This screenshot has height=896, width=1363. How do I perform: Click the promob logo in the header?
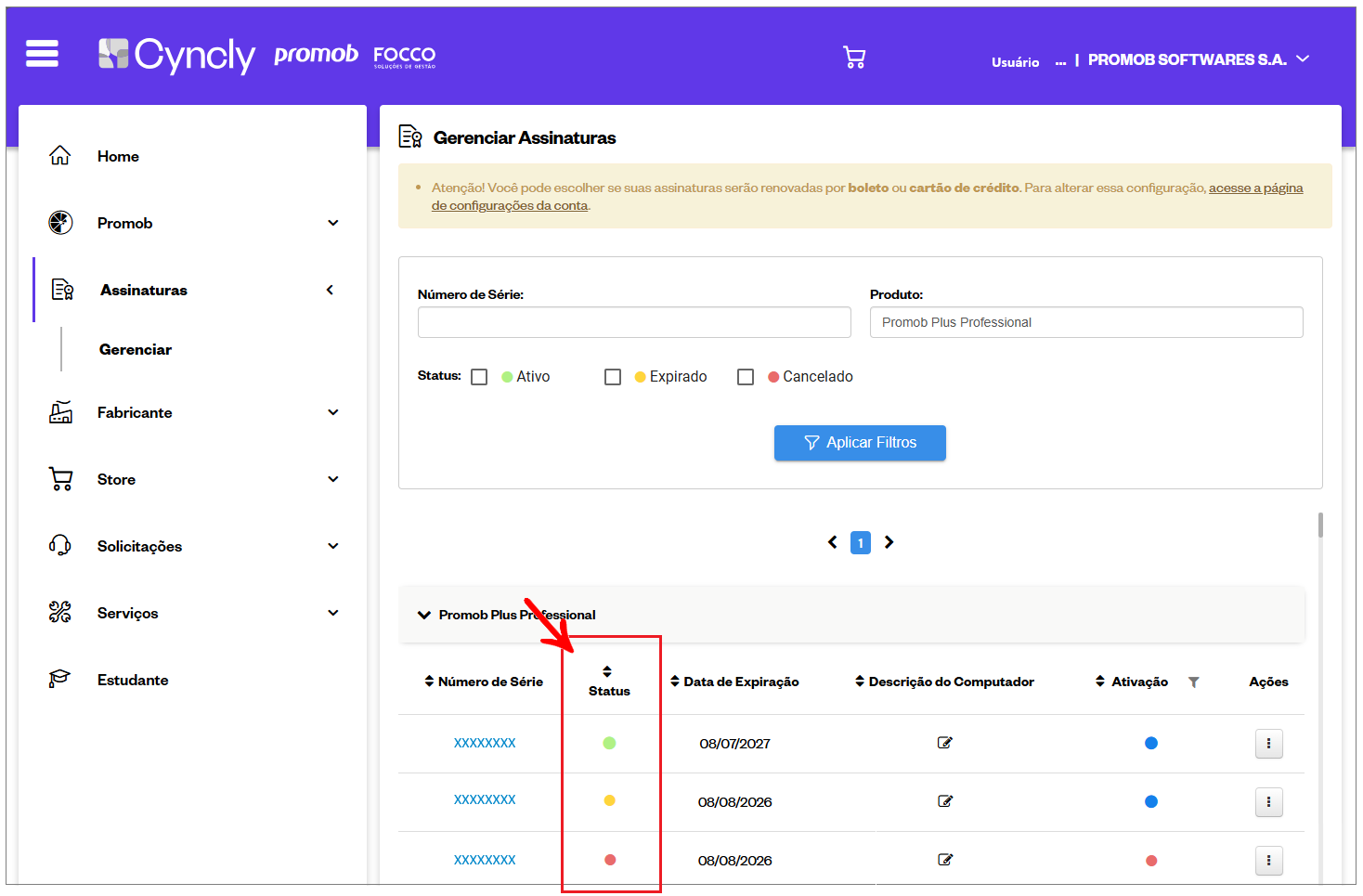coord(316,55)
